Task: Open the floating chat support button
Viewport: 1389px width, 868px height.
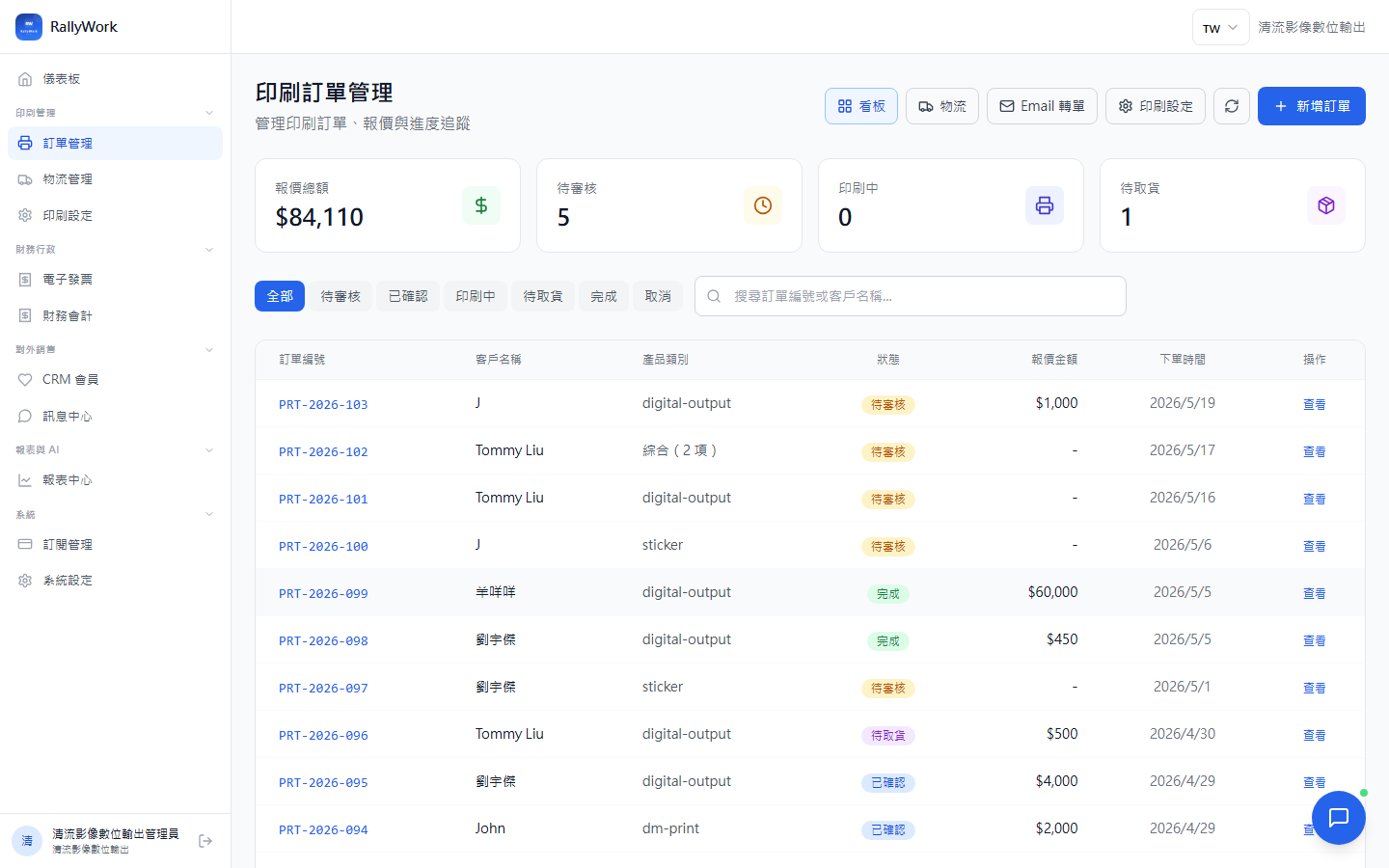Action: 1339,818
